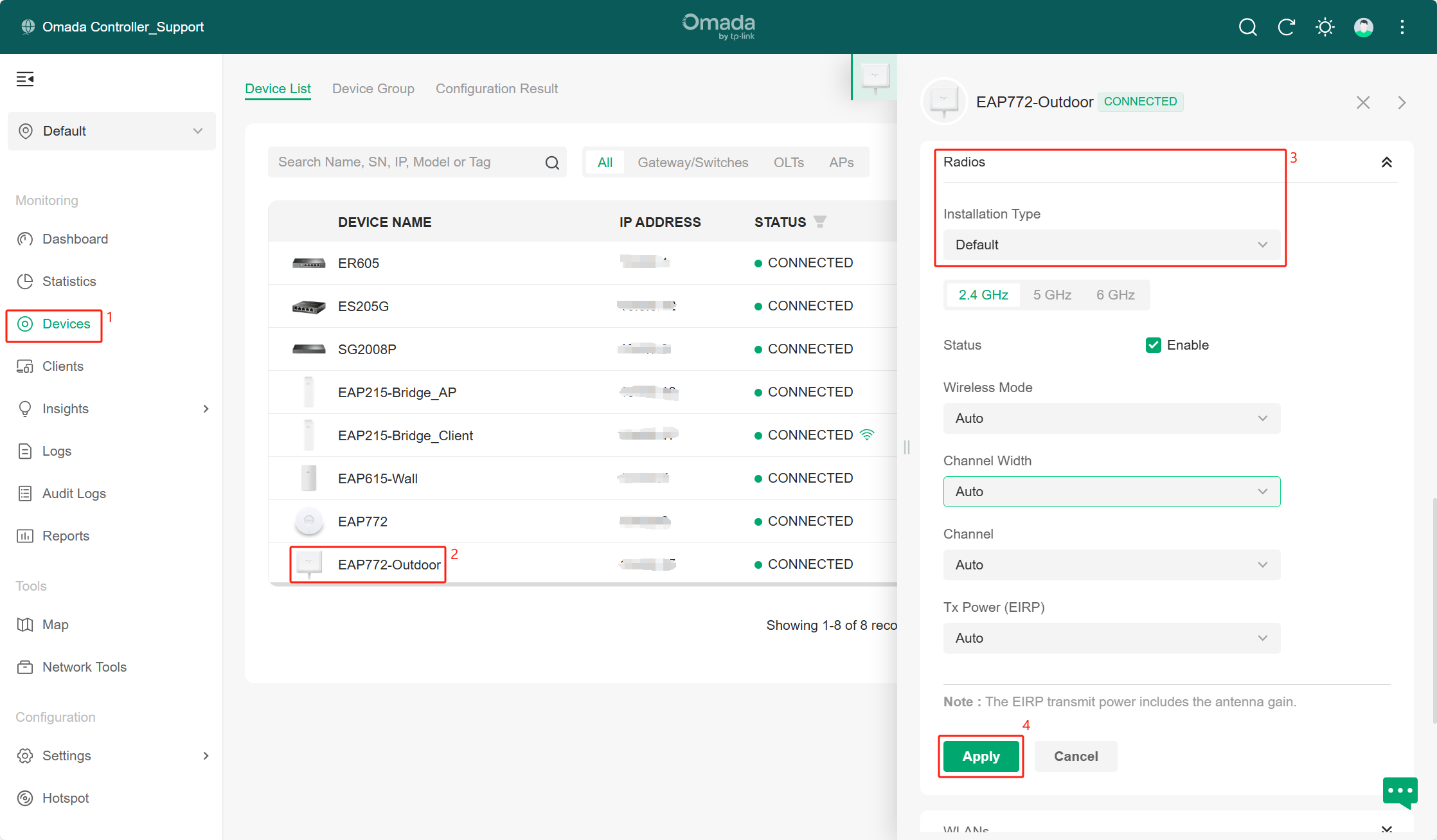Select the EAP772-Outdoor device row
The width and height of the screenshot is (1437, 840).
pos(582,564)
